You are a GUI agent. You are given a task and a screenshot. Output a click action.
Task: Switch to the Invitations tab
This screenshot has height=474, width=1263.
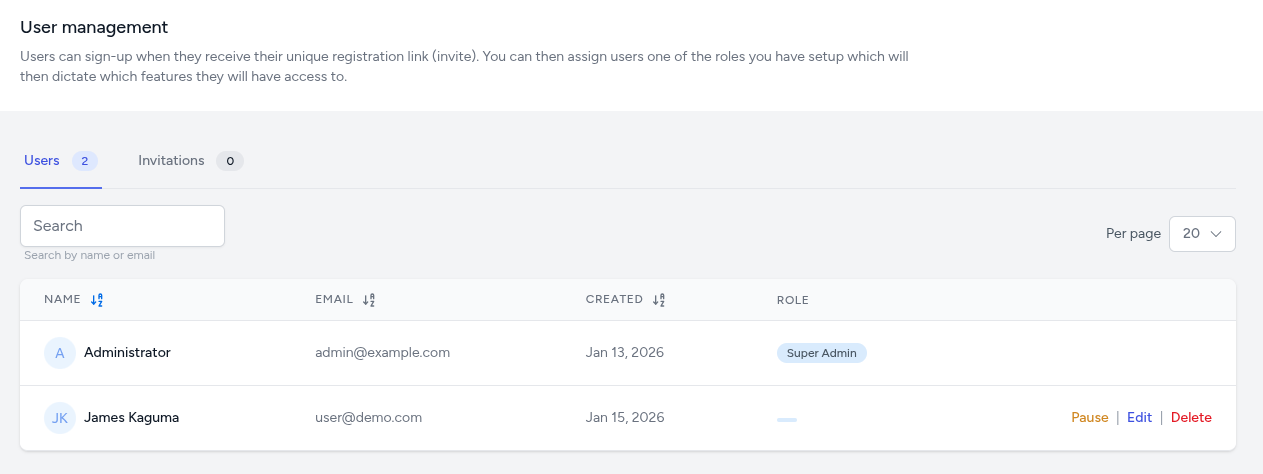pos(171,161)
